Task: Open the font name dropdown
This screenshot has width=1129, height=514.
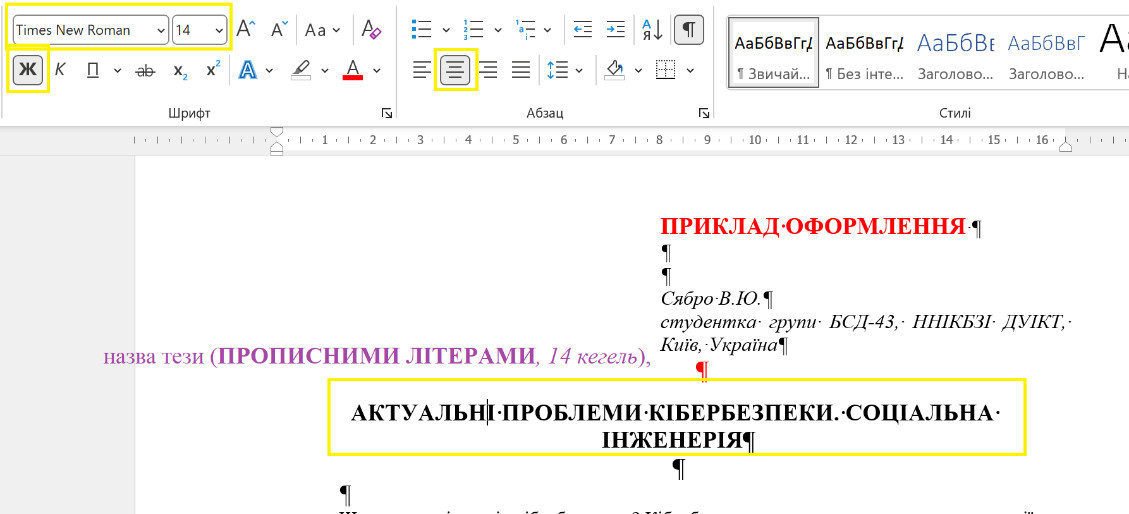Action: (x=161, y=30)
